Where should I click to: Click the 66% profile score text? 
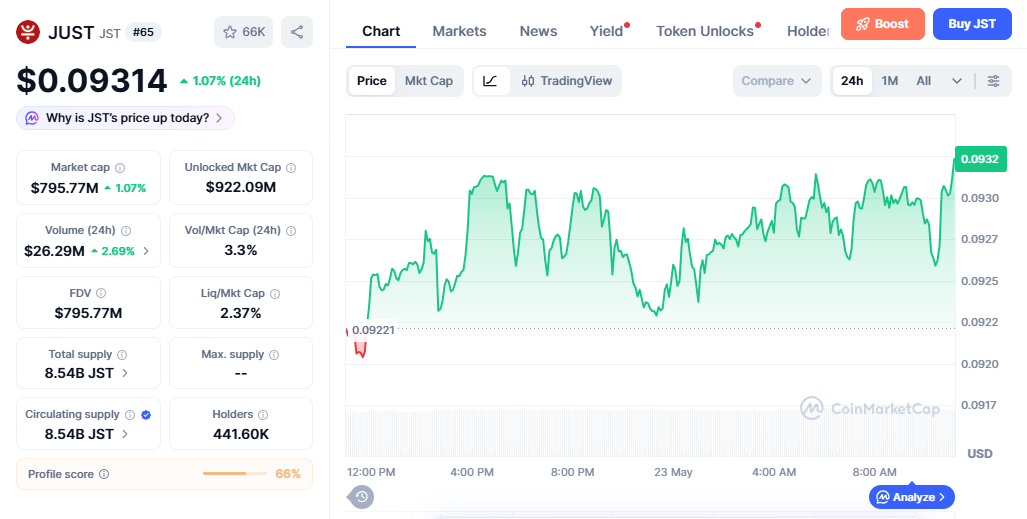[288, 474]
